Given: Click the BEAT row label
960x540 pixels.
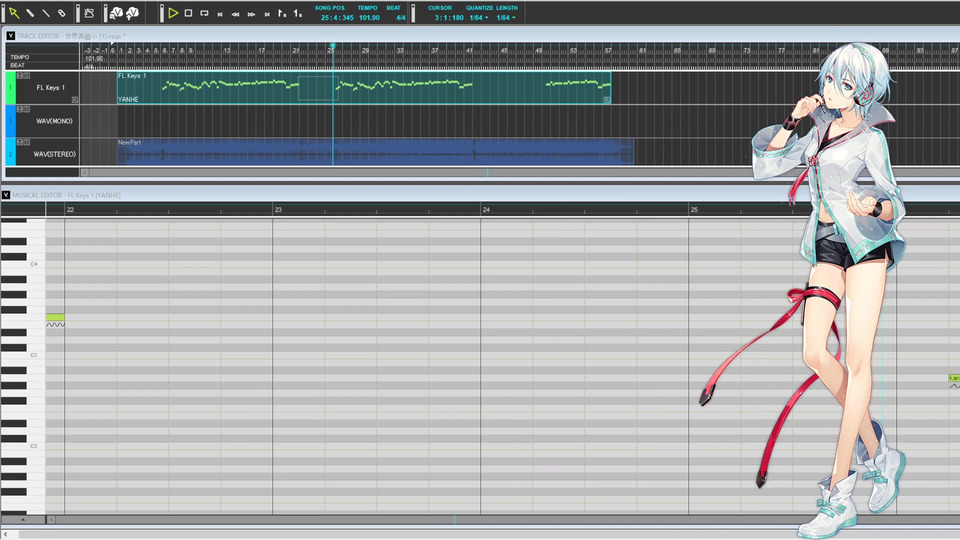Looking at the screenshot, I should pyautogui.click(x=18, y=65).
